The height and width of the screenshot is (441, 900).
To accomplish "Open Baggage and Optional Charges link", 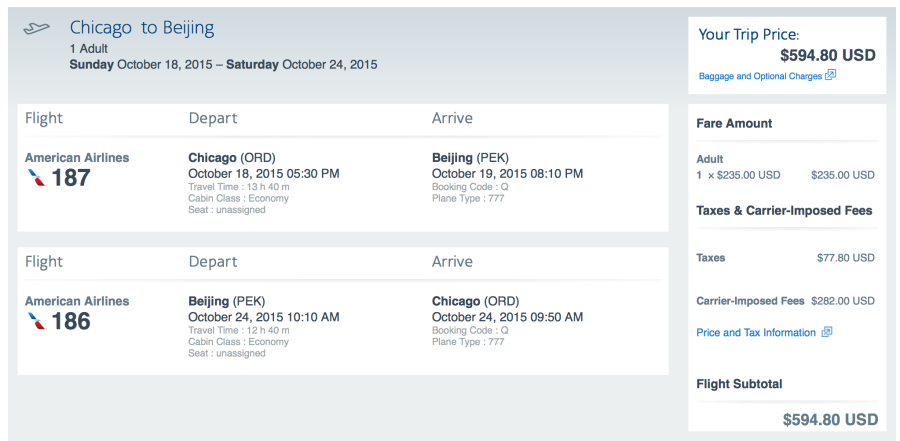I will 761,76.
